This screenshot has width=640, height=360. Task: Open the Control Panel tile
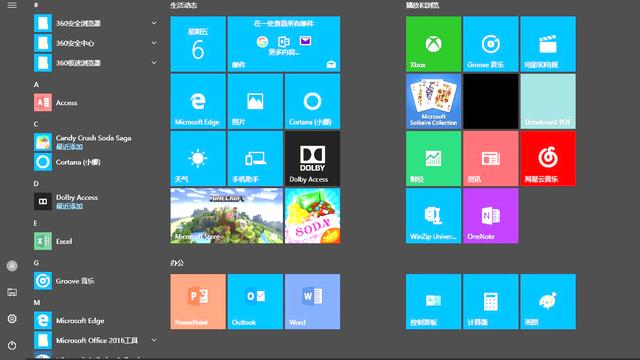[x=433, y=301]
